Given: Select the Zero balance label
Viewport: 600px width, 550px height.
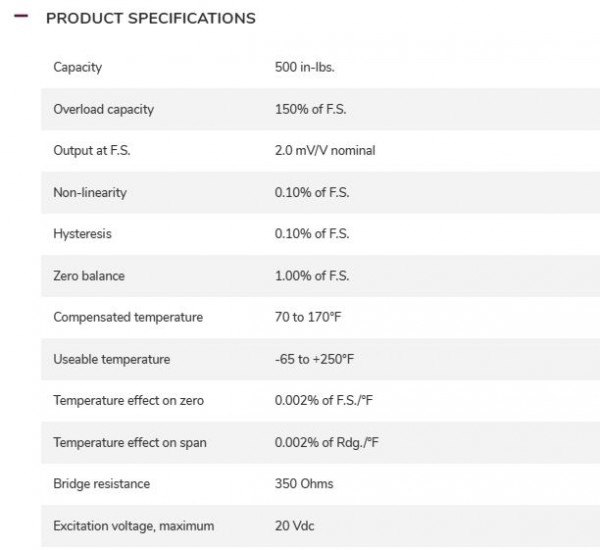Looking at the screenshot, I should click(x=89, y=276).
